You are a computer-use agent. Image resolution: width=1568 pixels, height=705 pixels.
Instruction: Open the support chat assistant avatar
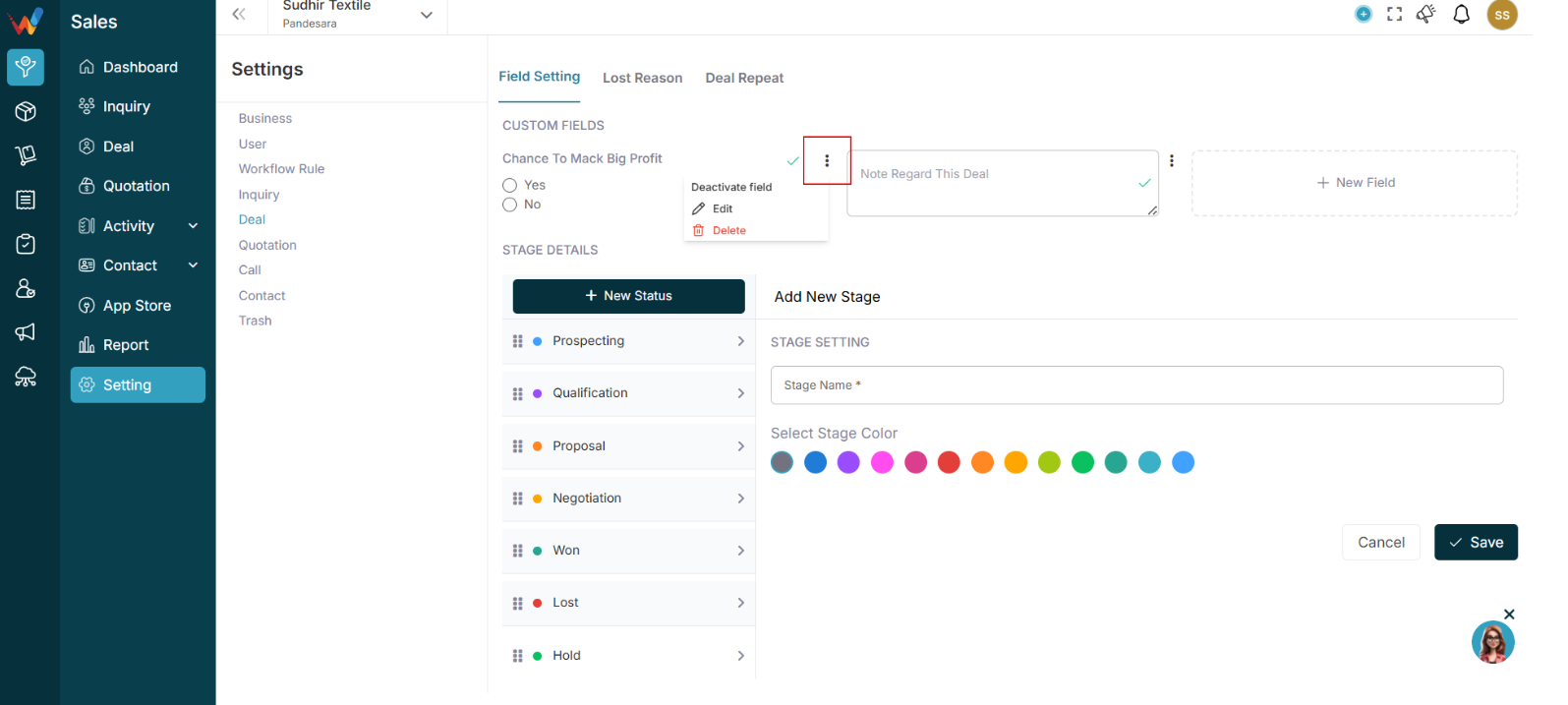(1492, 643)
